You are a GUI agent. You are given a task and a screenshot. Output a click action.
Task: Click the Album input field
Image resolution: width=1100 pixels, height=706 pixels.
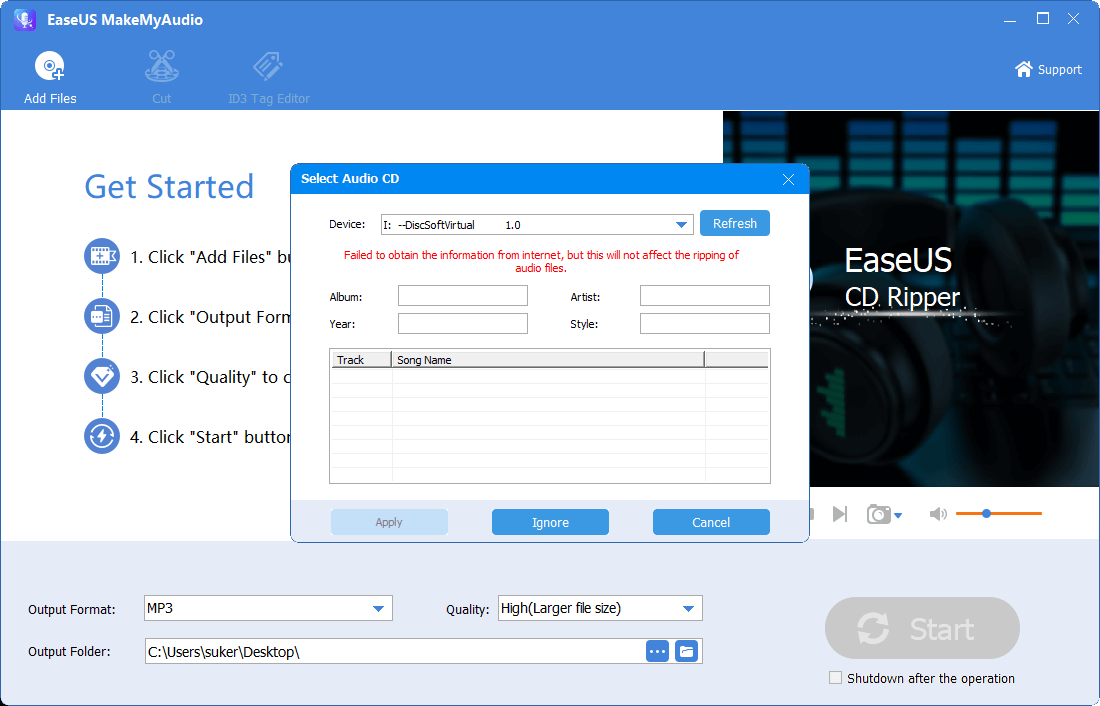[x=462, y=296]
